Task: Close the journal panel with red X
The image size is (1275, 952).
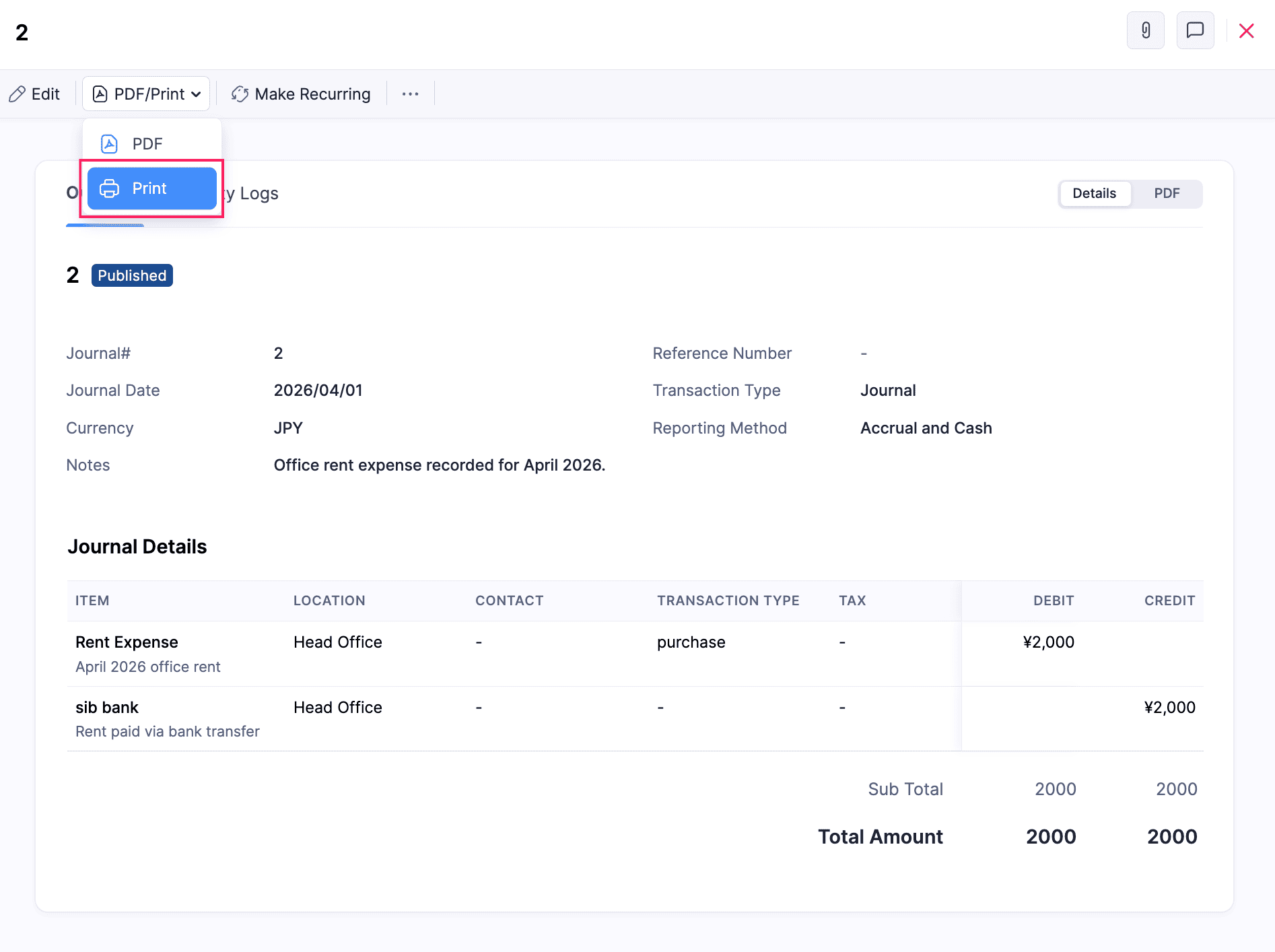Action: tap(1246, 31)
